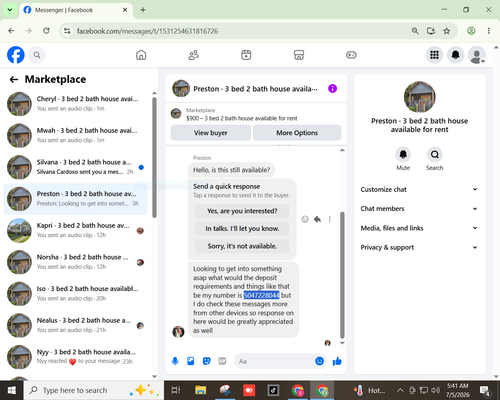Go to the Home feed icon

pyautogui.click(x=141, y=55)
